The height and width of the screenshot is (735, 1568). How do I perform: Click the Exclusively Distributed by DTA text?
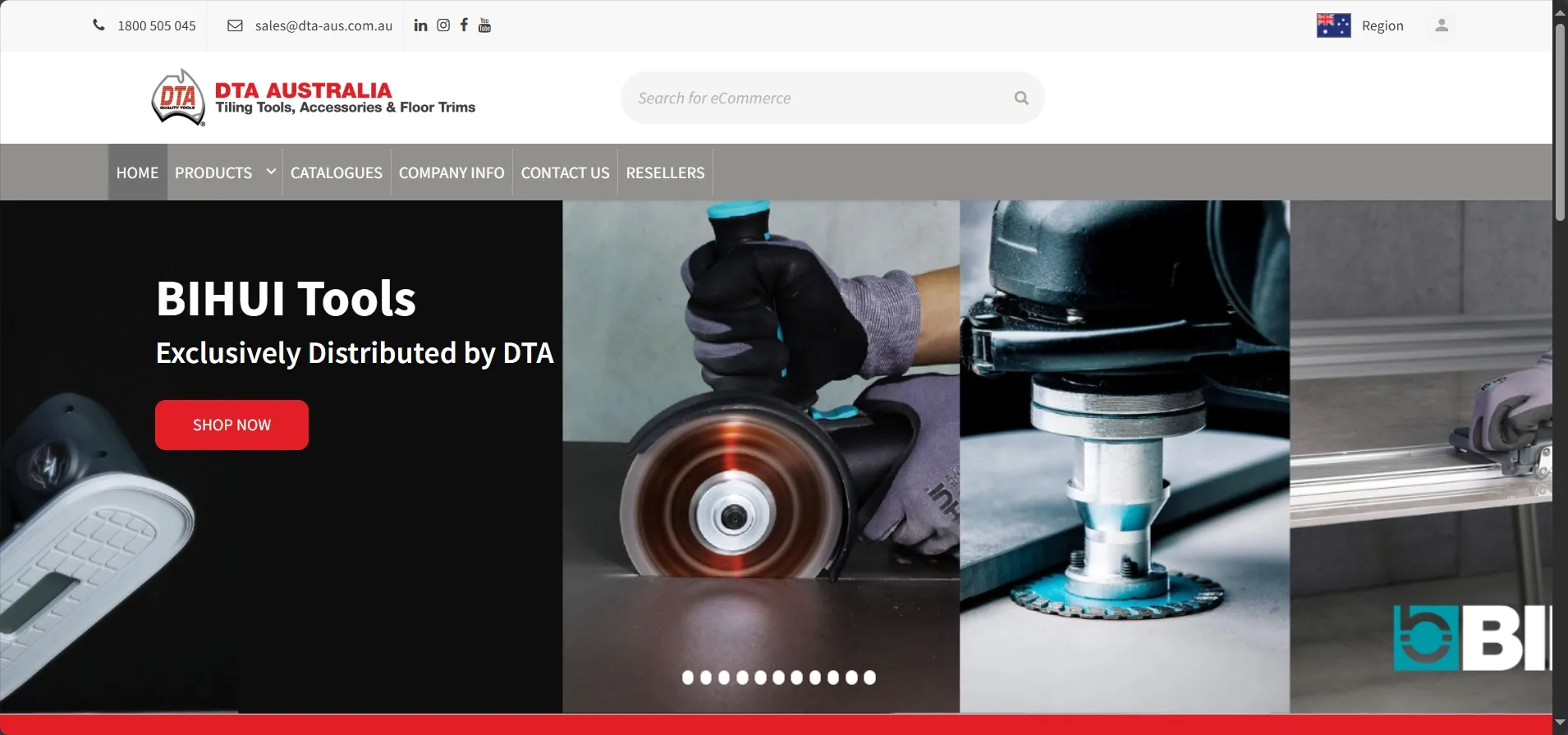coord(355,353)
